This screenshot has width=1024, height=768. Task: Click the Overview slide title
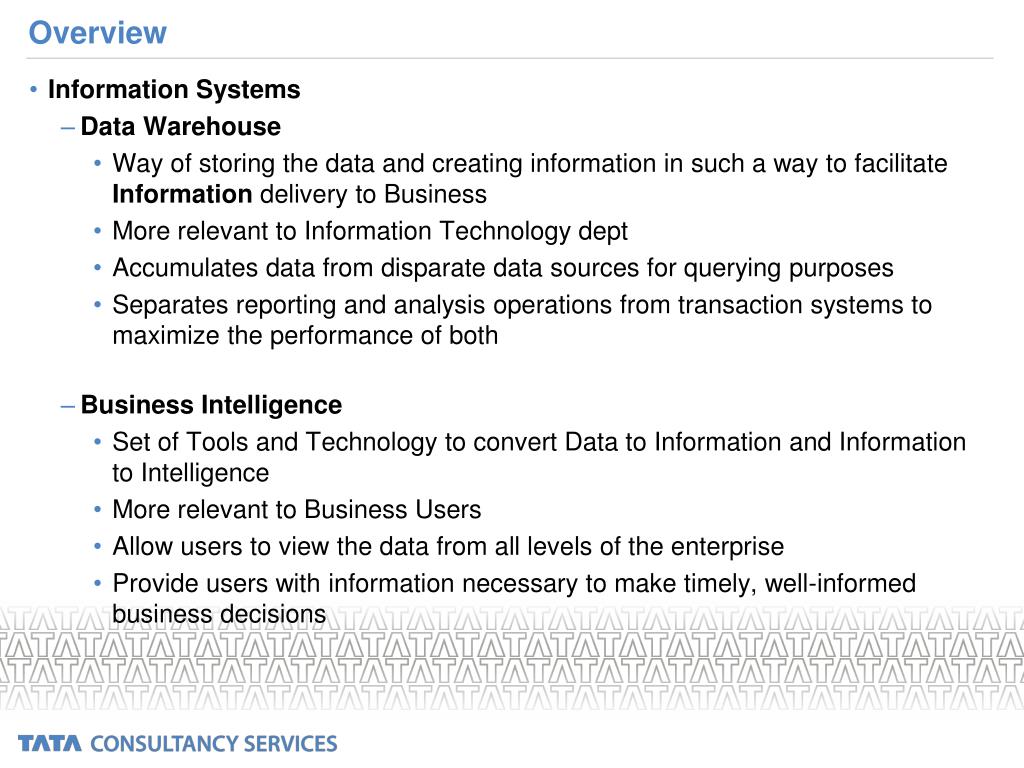(x=98, y=33)
